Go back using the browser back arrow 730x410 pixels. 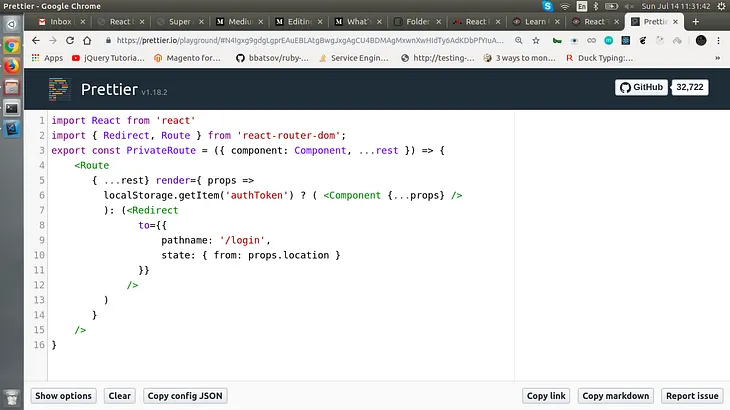pyautogui.click(x=36, y=40)
